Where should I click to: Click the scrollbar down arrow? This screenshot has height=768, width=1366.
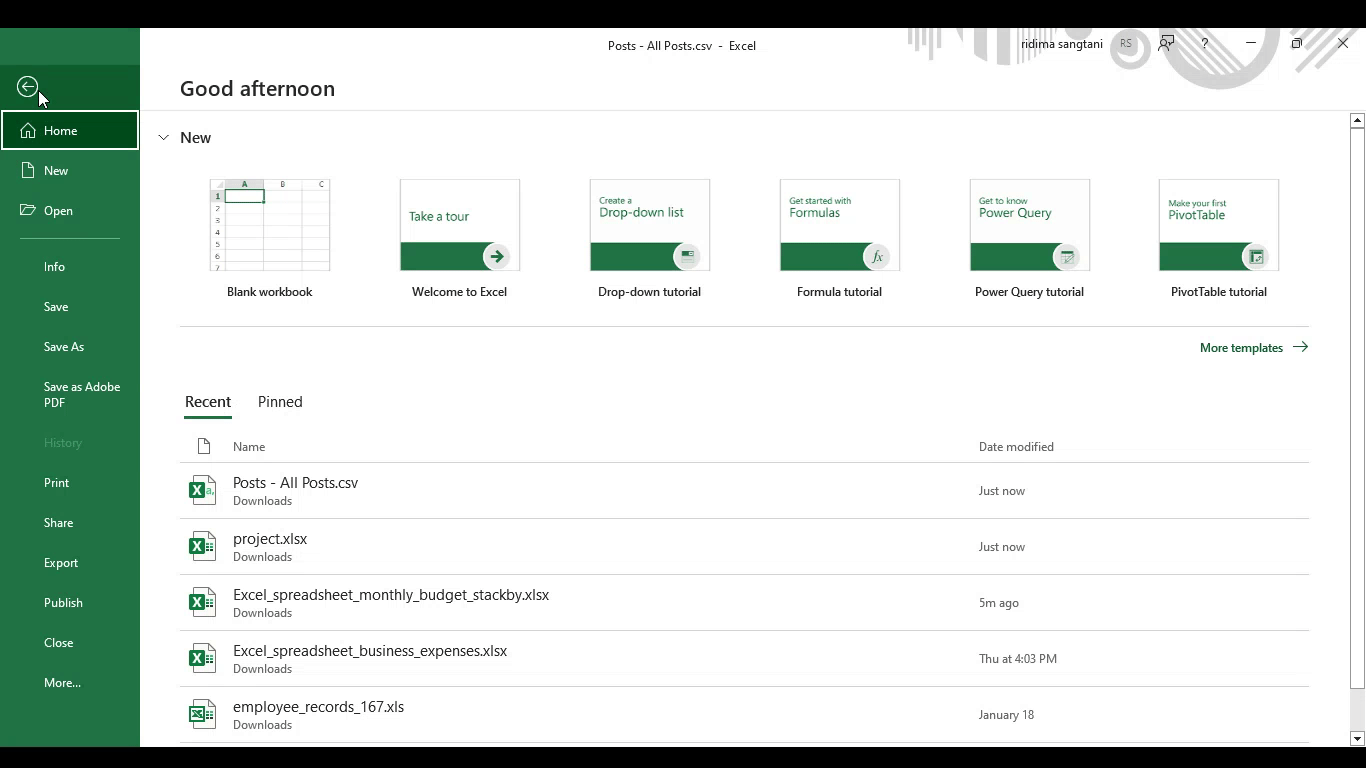click(x=1357, y=739)
